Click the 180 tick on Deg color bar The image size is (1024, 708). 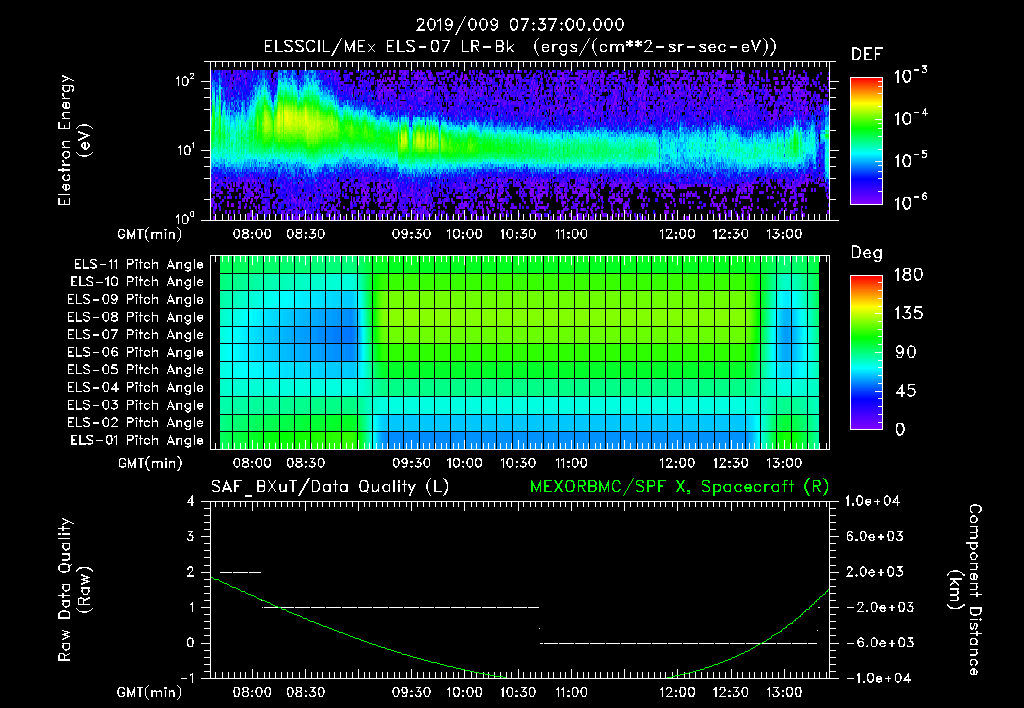click(x=908, y=275)
